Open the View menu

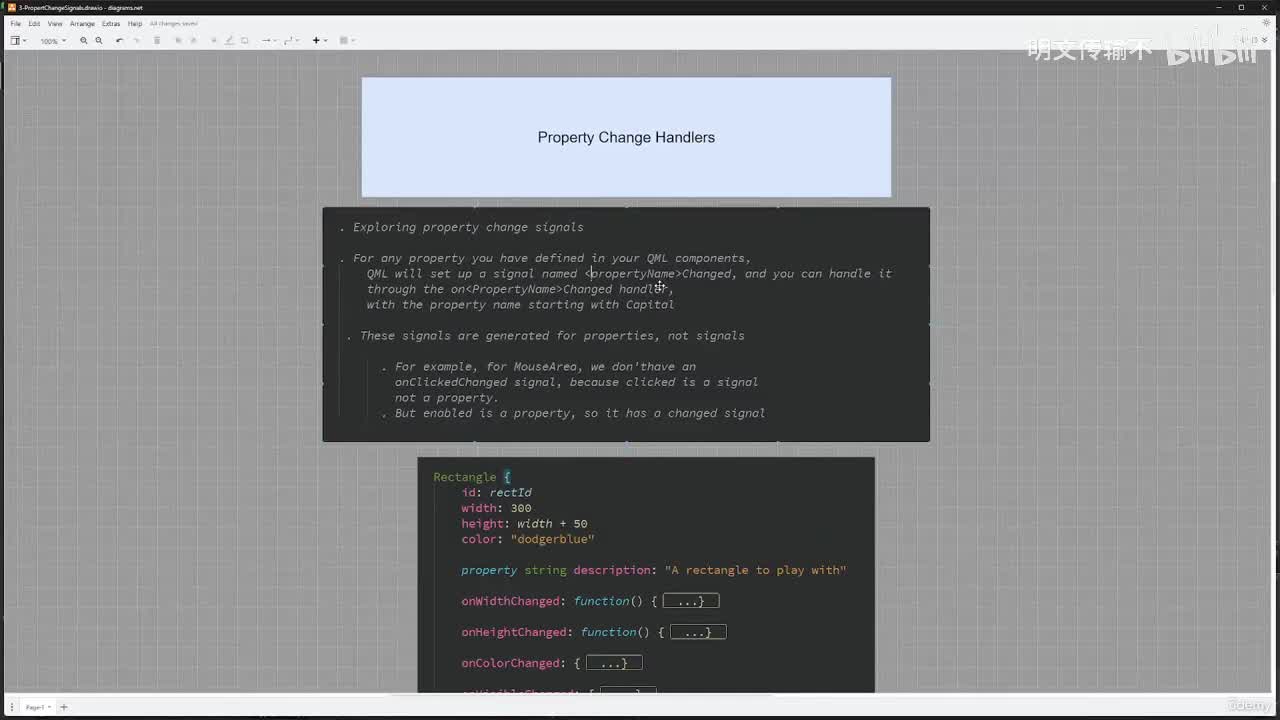pos(55,23)
